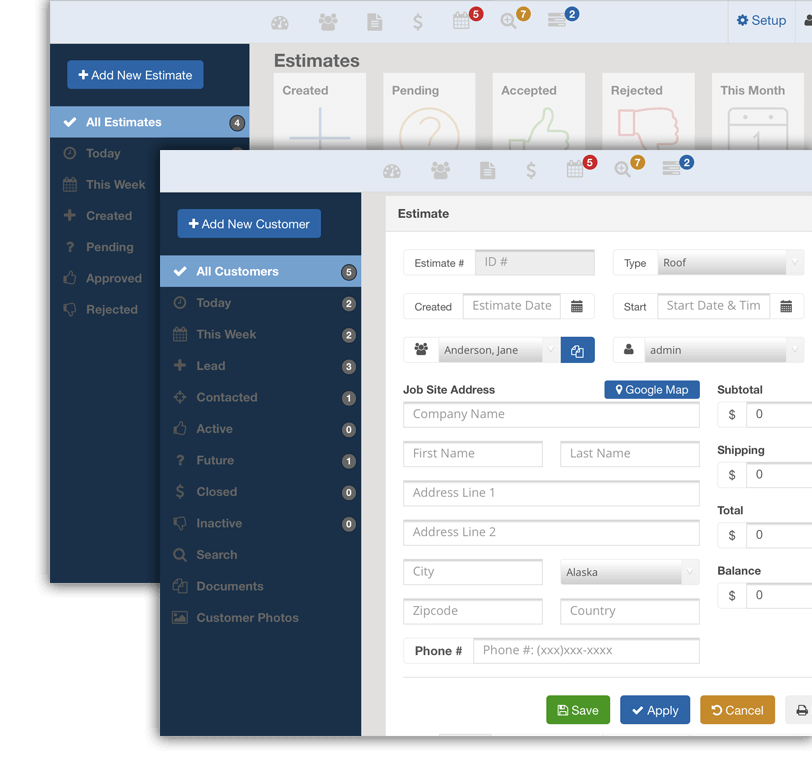Click the Address Line 1 field
This screenshot has width=812, height=764.
coord(552,494)
